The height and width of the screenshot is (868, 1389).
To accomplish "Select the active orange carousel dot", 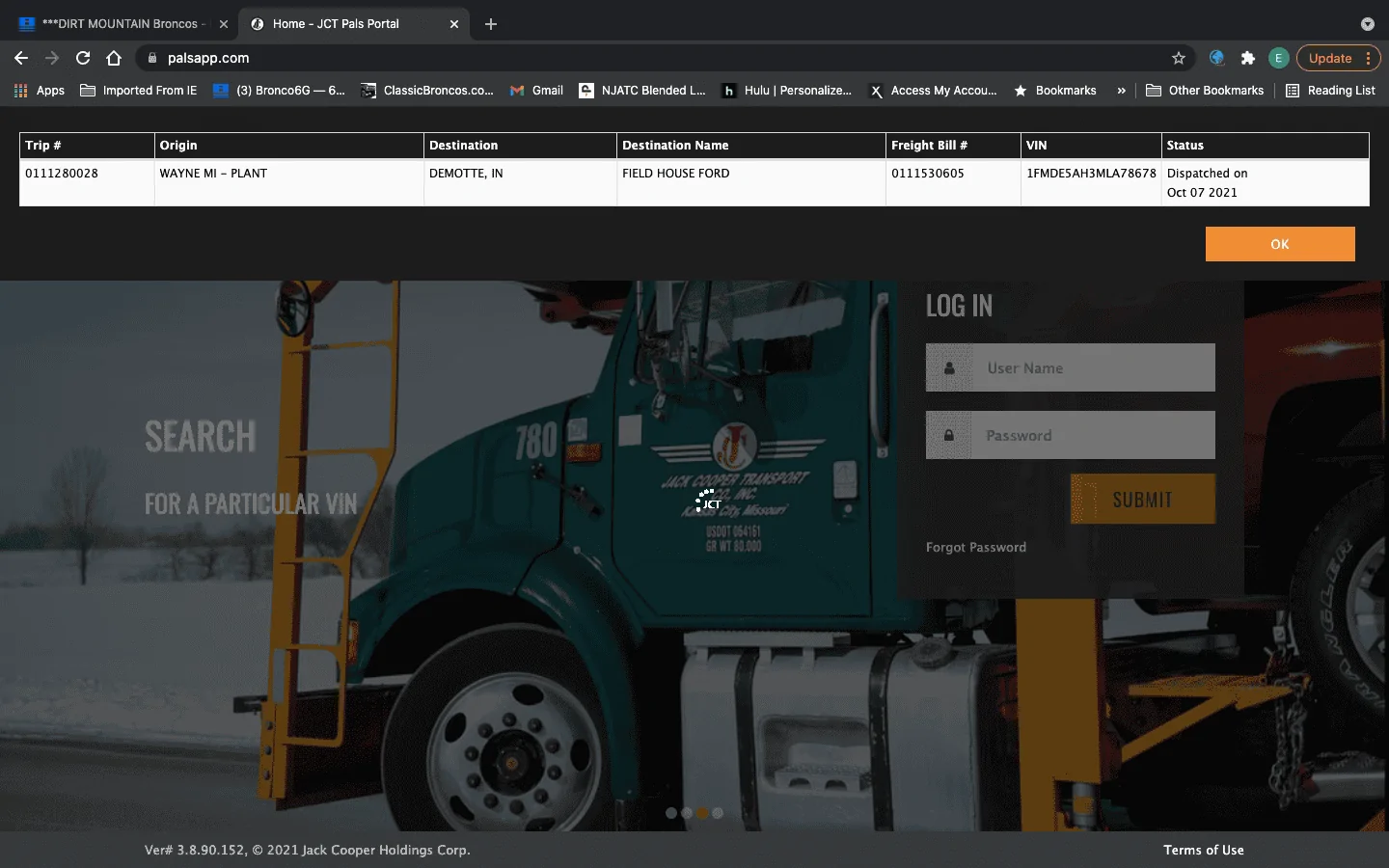I will [x=702, y=813].
